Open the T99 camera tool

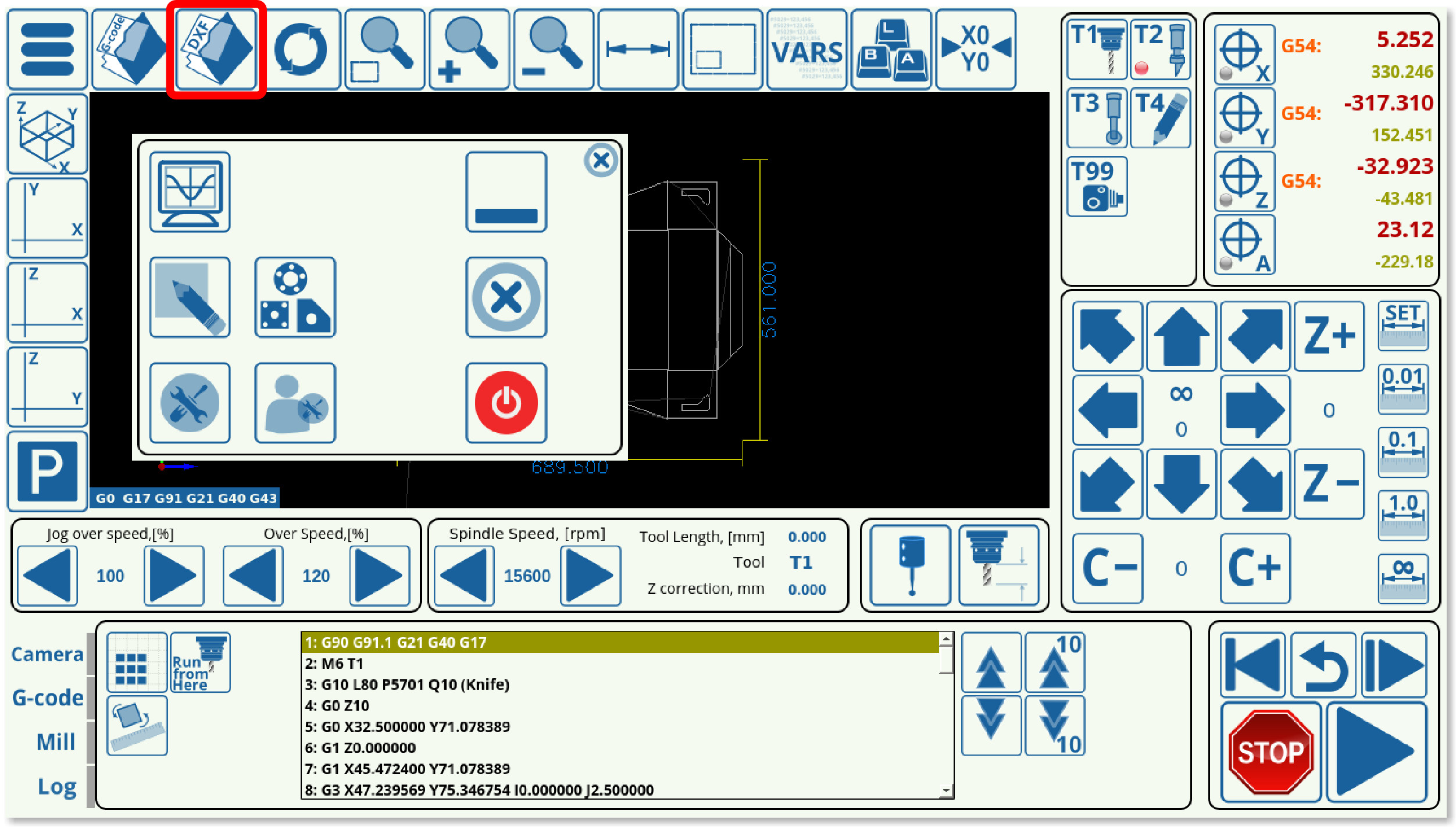coord(1097,186)
